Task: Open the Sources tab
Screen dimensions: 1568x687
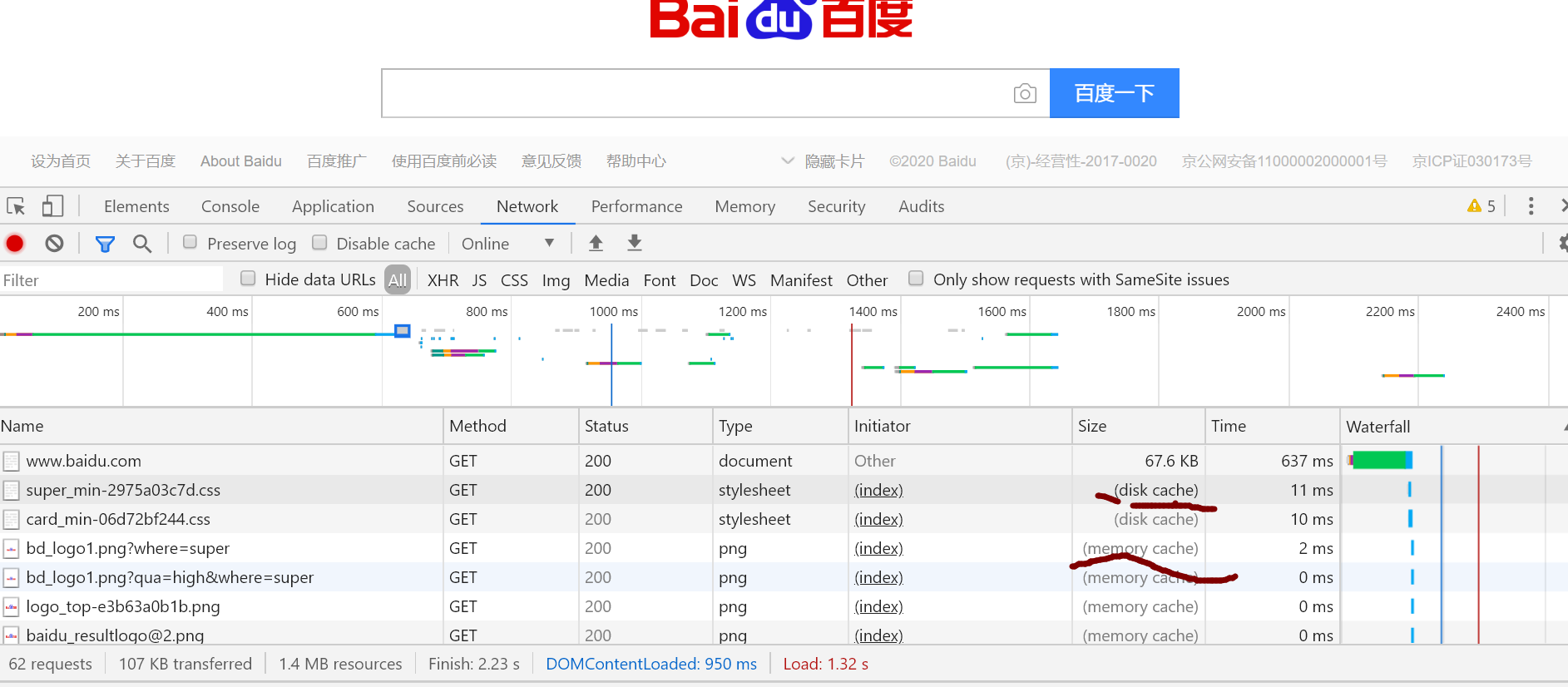Action: 435,206
